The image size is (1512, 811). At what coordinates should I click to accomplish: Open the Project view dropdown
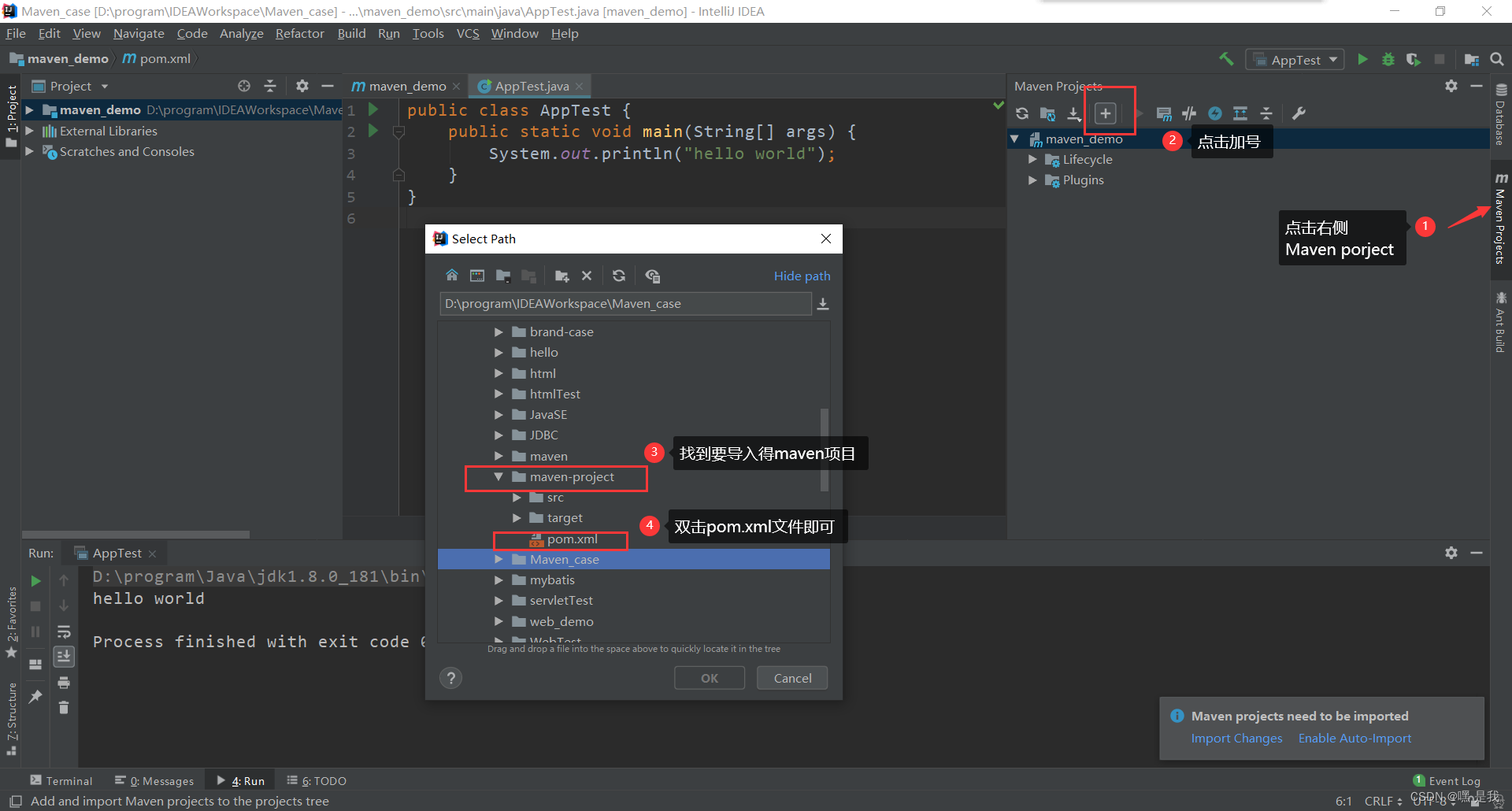pyautogui.click(x=105, y=86)
